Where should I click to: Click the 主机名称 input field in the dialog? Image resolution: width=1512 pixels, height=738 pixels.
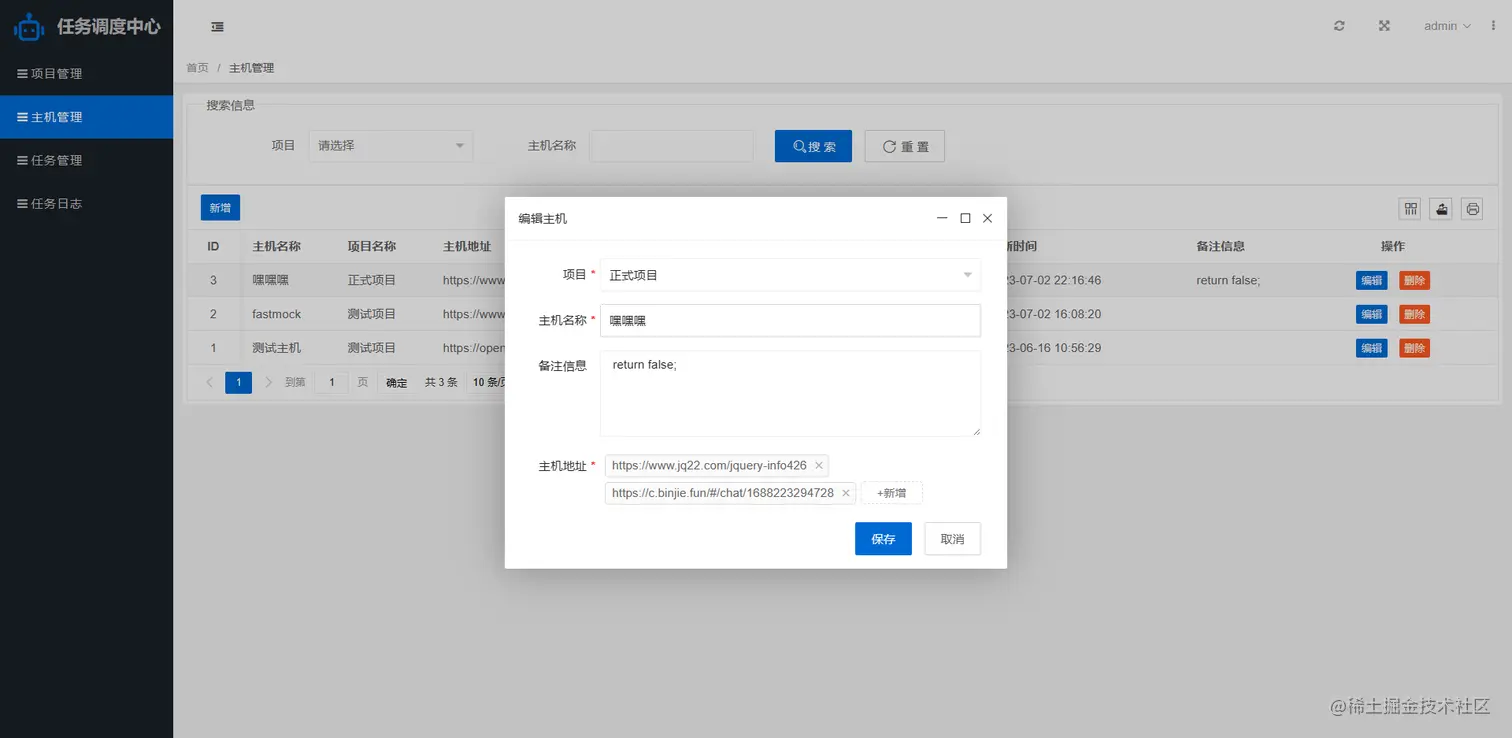[789, 320]
